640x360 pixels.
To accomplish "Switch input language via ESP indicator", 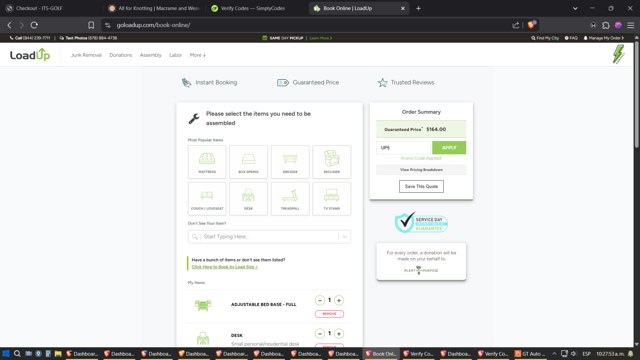I will tap(587, 353).
